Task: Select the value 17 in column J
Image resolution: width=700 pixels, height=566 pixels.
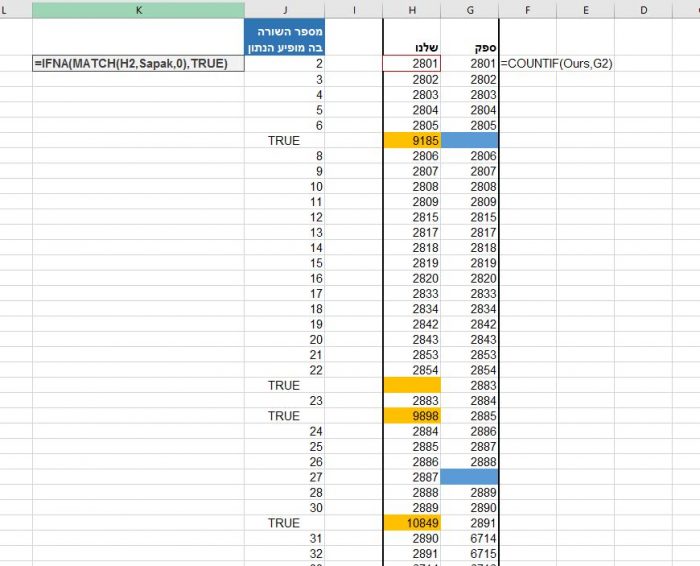Action: click(284, 294)
